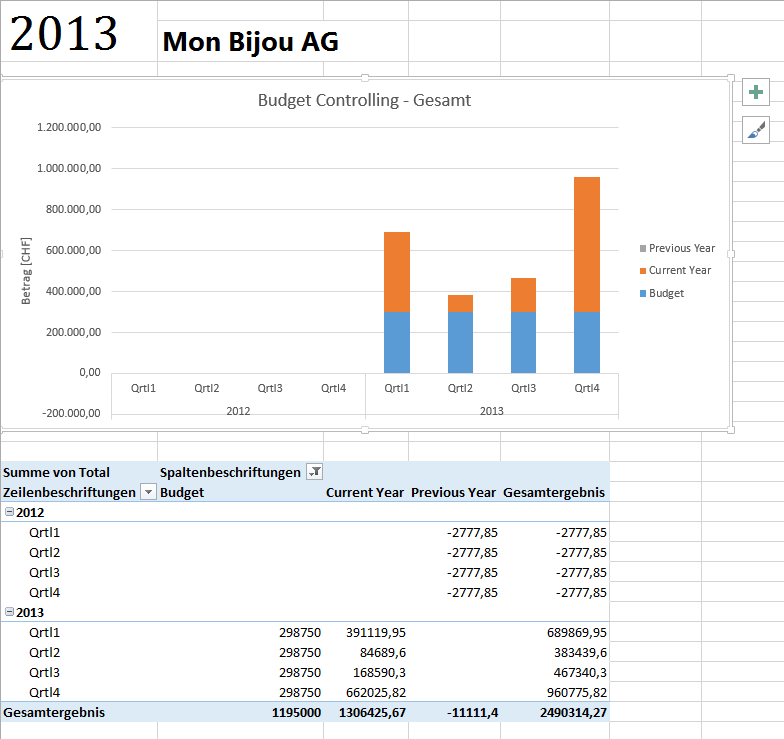Click the Gesamtergebnis row label at bottom
784x739 pixels.
click(x=54, y=712)
